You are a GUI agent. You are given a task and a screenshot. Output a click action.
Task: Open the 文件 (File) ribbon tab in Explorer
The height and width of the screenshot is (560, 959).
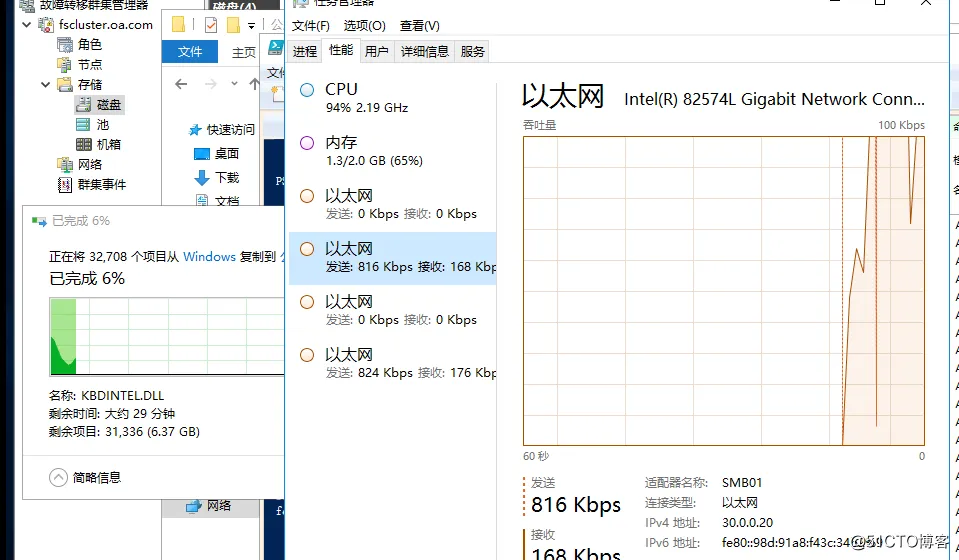point(190,52)
